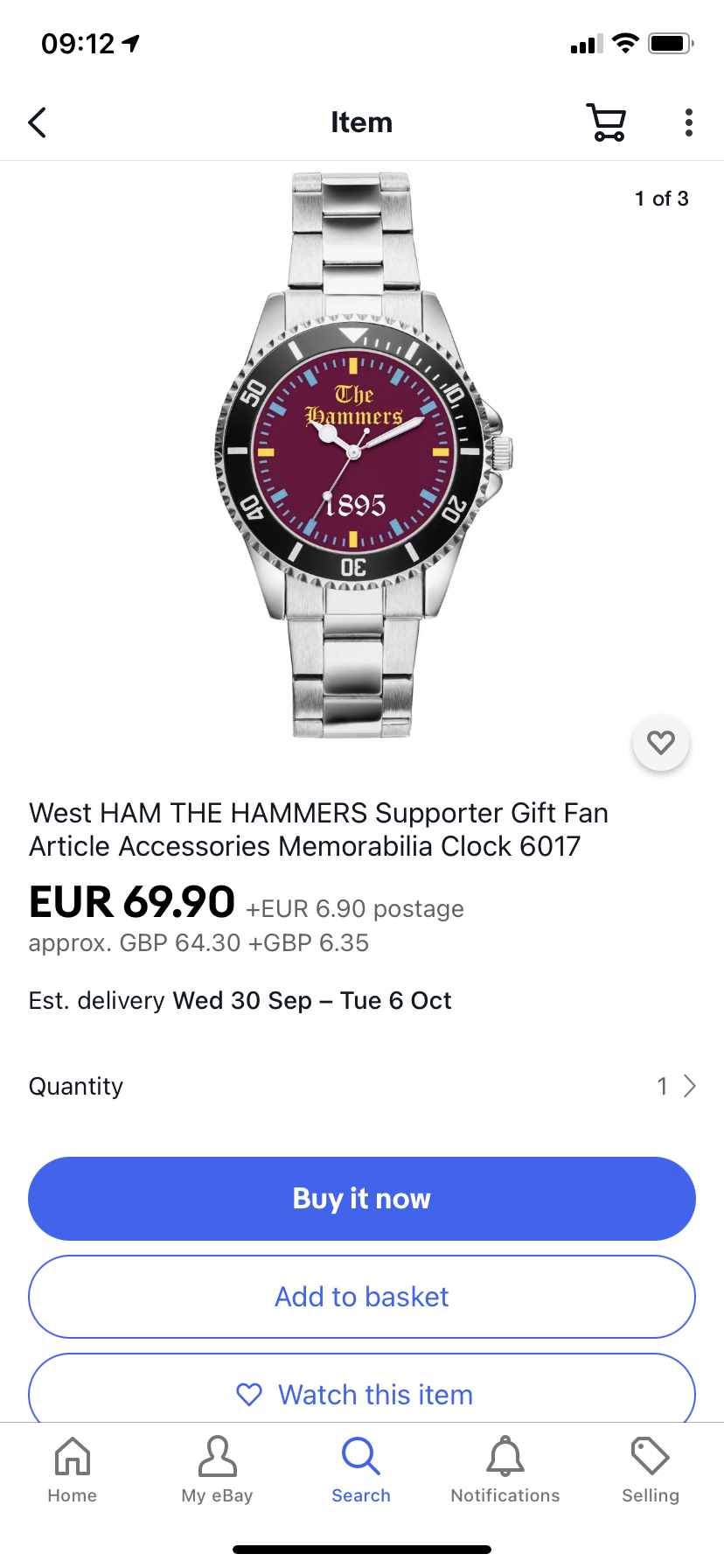
Task: Click Add to basket
Action: click(x=362, y=1297)
